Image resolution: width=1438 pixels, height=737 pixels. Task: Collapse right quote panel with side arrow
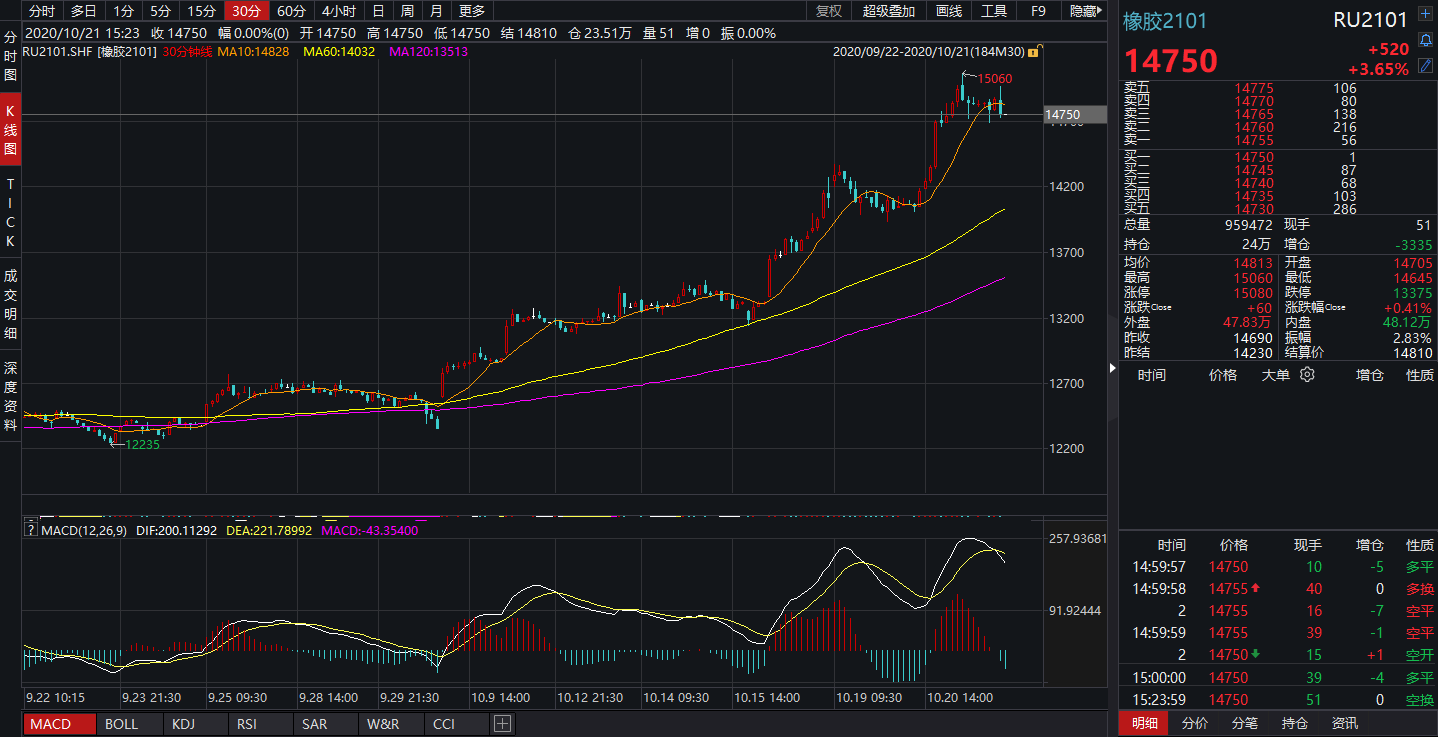(1113, 368)
